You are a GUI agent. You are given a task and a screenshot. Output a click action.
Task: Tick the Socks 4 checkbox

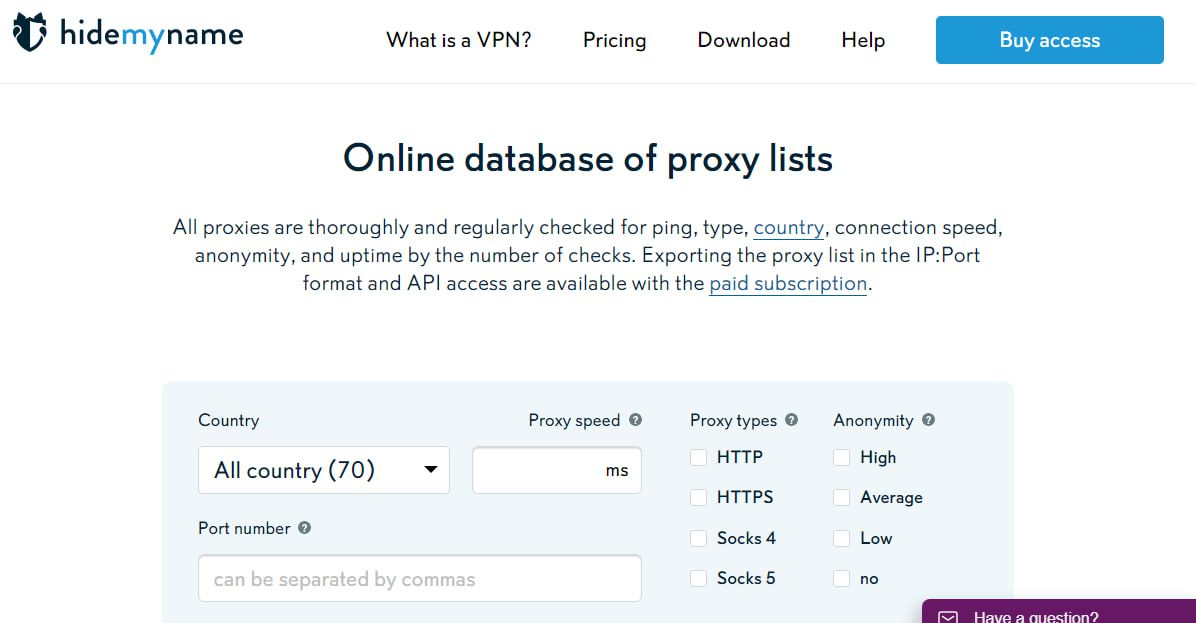click(698, 538)
